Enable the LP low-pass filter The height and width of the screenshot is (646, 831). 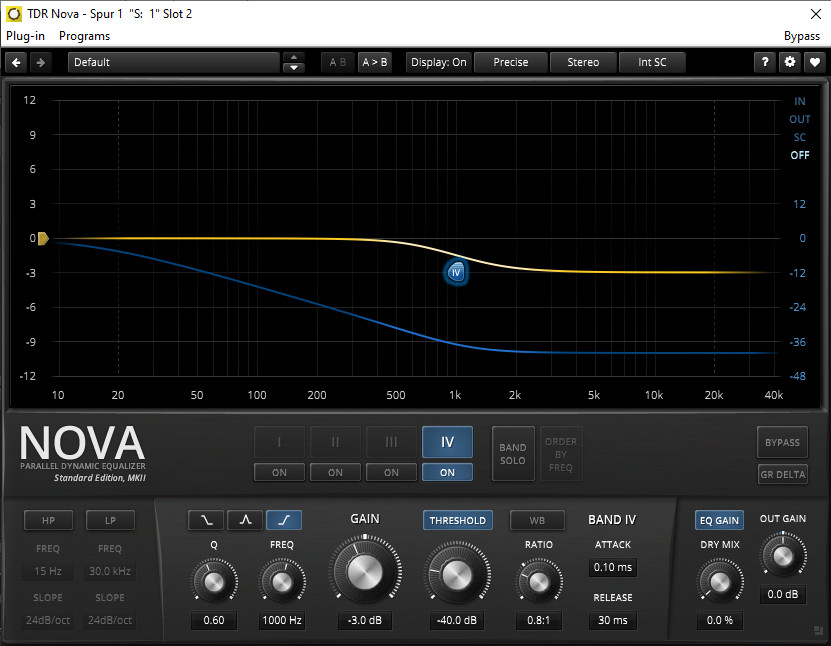tap(110, 520)
